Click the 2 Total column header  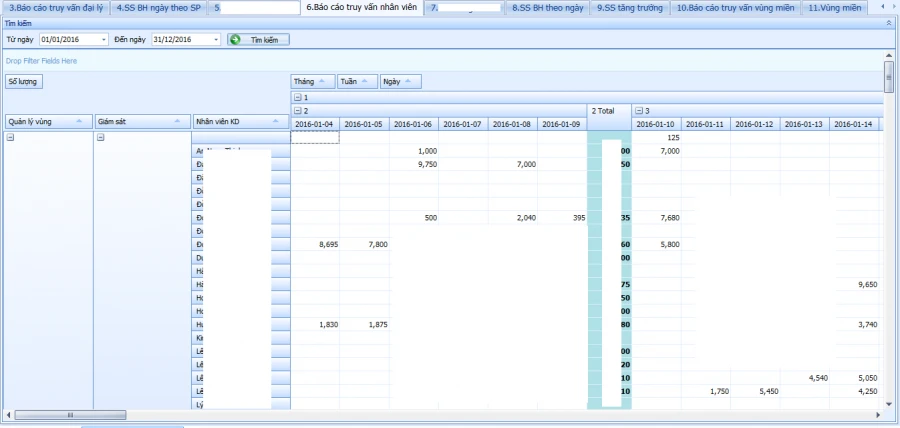(x=609, y=117)
